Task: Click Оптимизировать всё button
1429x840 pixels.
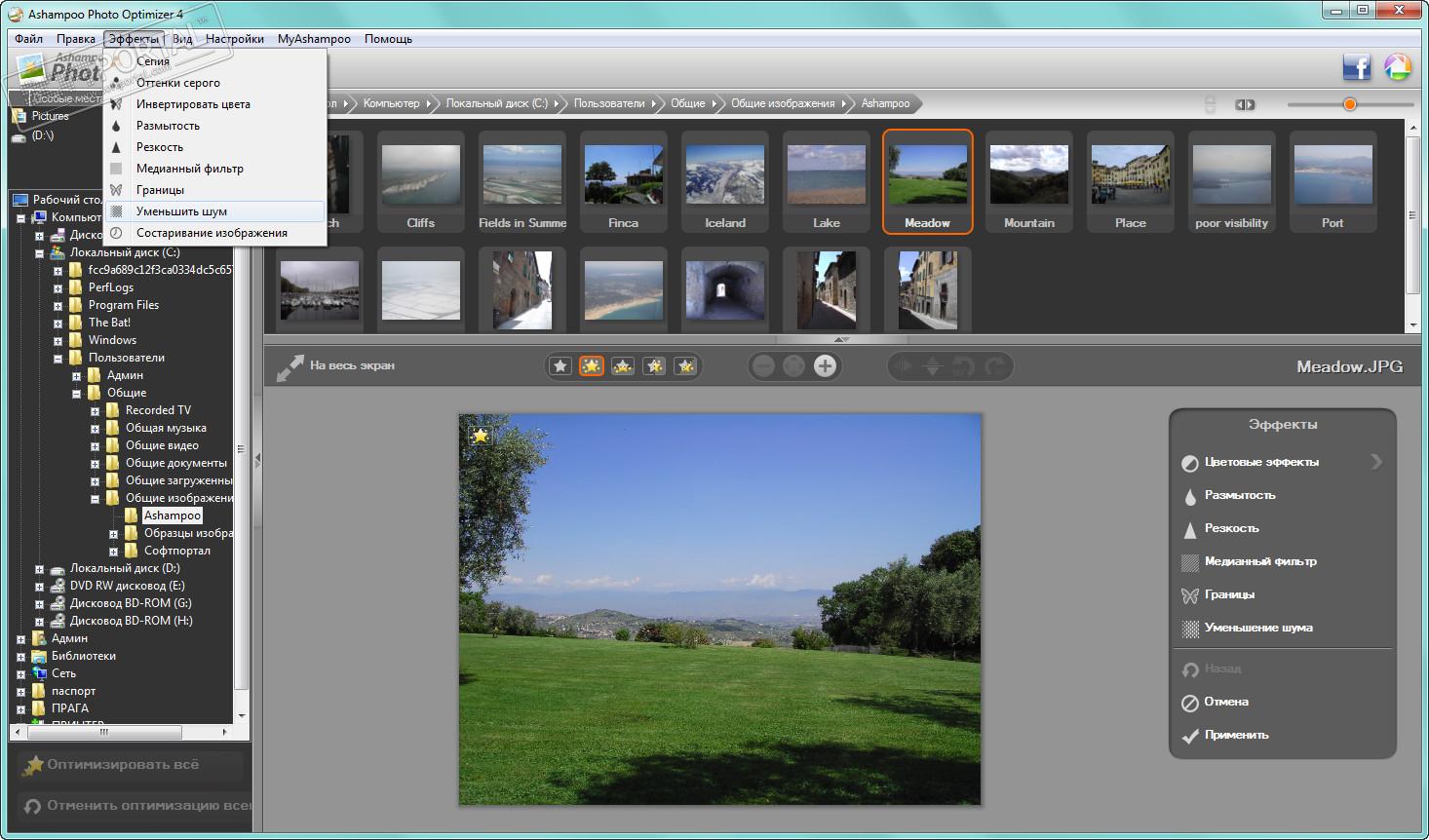Action: pyautogui.click(x=131, y=765)
